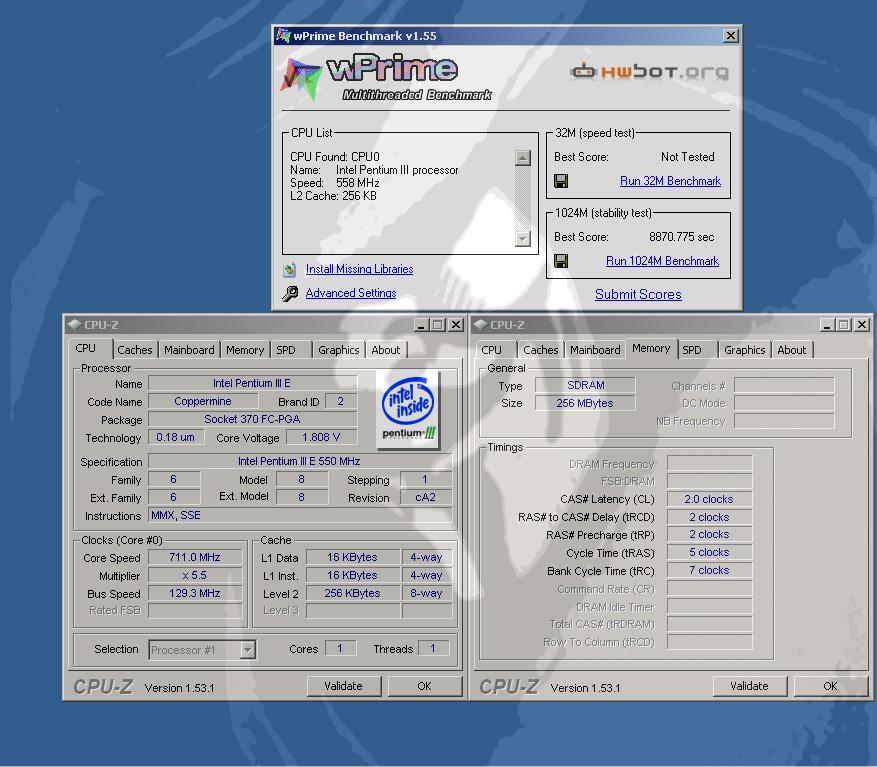877x767 pixels.
Task: Click the Instructions MMX, SSE field
Action: pos(300,515)
